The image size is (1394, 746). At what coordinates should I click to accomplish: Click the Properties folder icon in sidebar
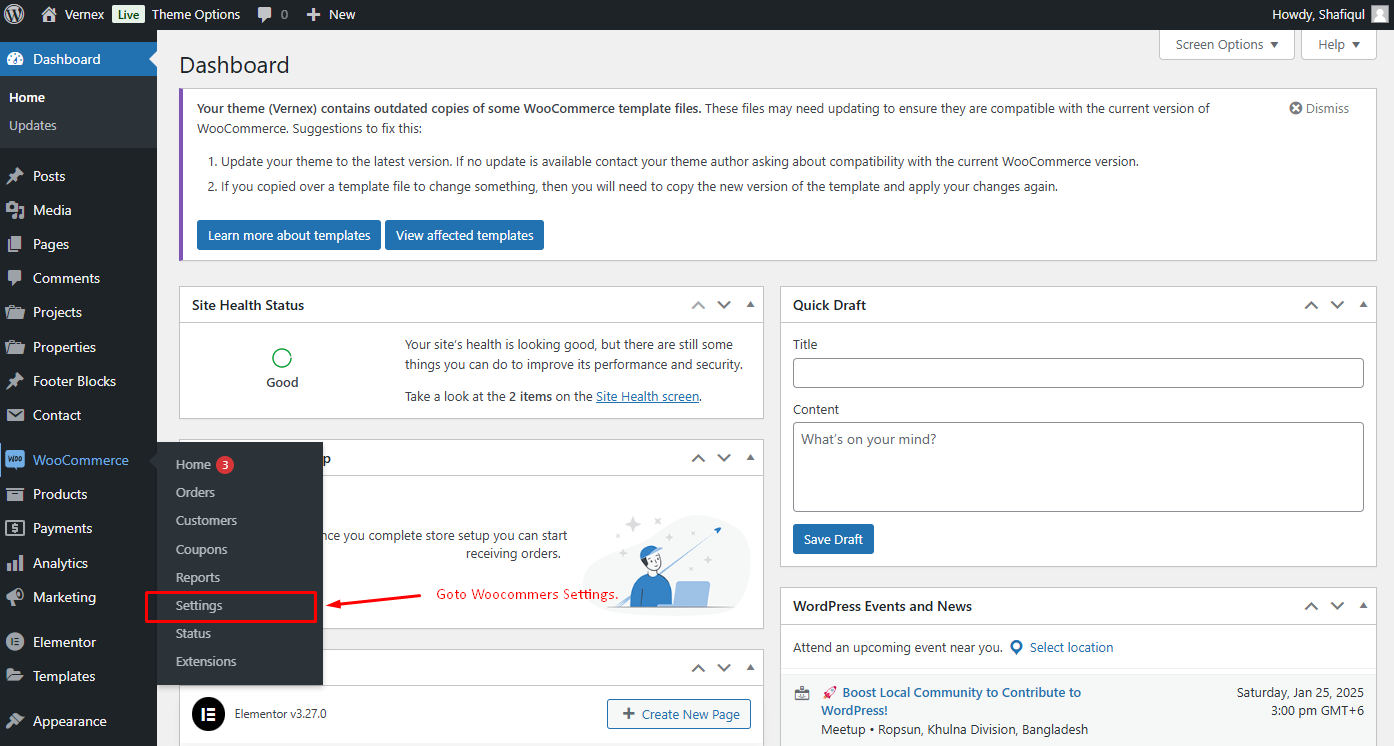point(15,347)
